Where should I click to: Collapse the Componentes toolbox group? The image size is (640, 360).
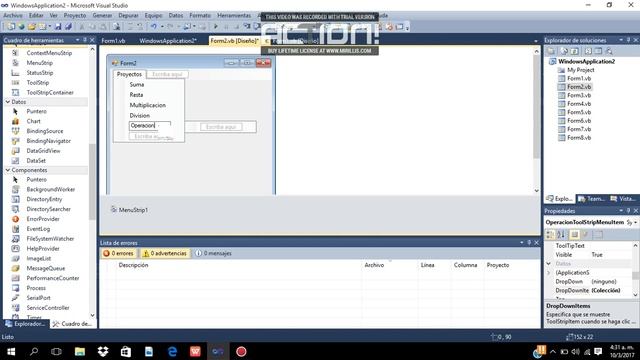(8, 170)
